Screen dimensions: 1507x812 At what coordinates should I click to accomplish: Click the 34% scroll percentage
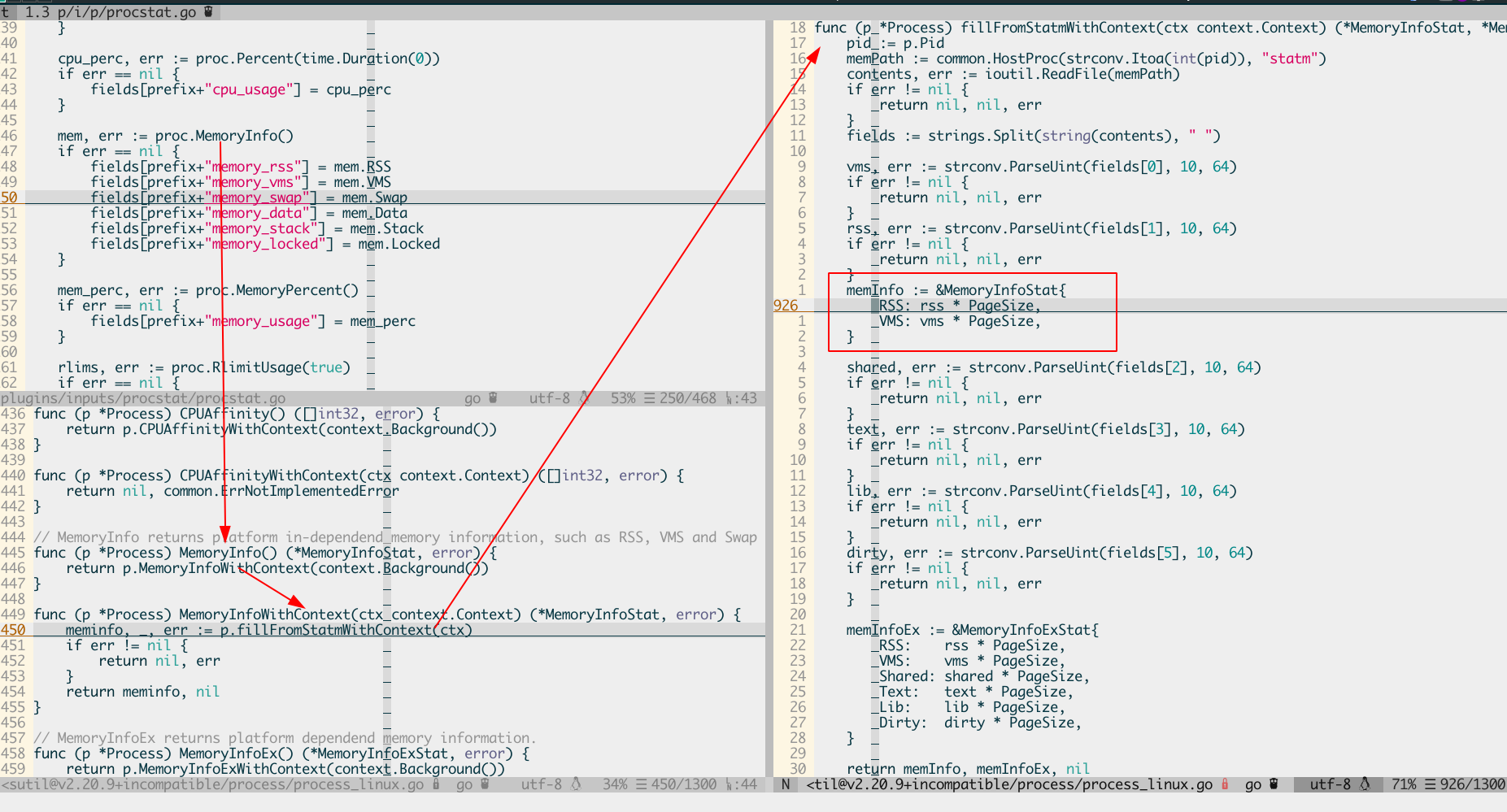[615, 784]
